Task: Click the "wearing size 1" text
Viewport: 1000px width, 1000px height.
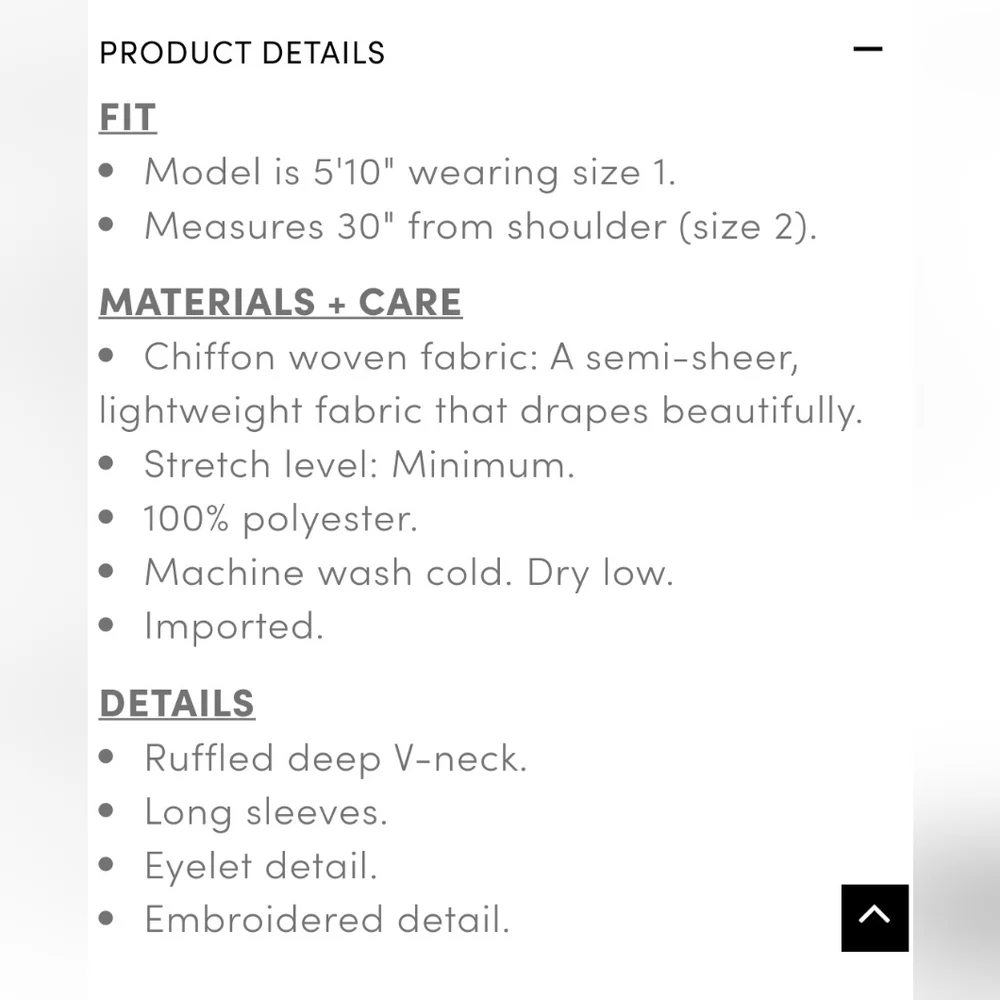Action: pyautogui.click(x=542, y=172)
